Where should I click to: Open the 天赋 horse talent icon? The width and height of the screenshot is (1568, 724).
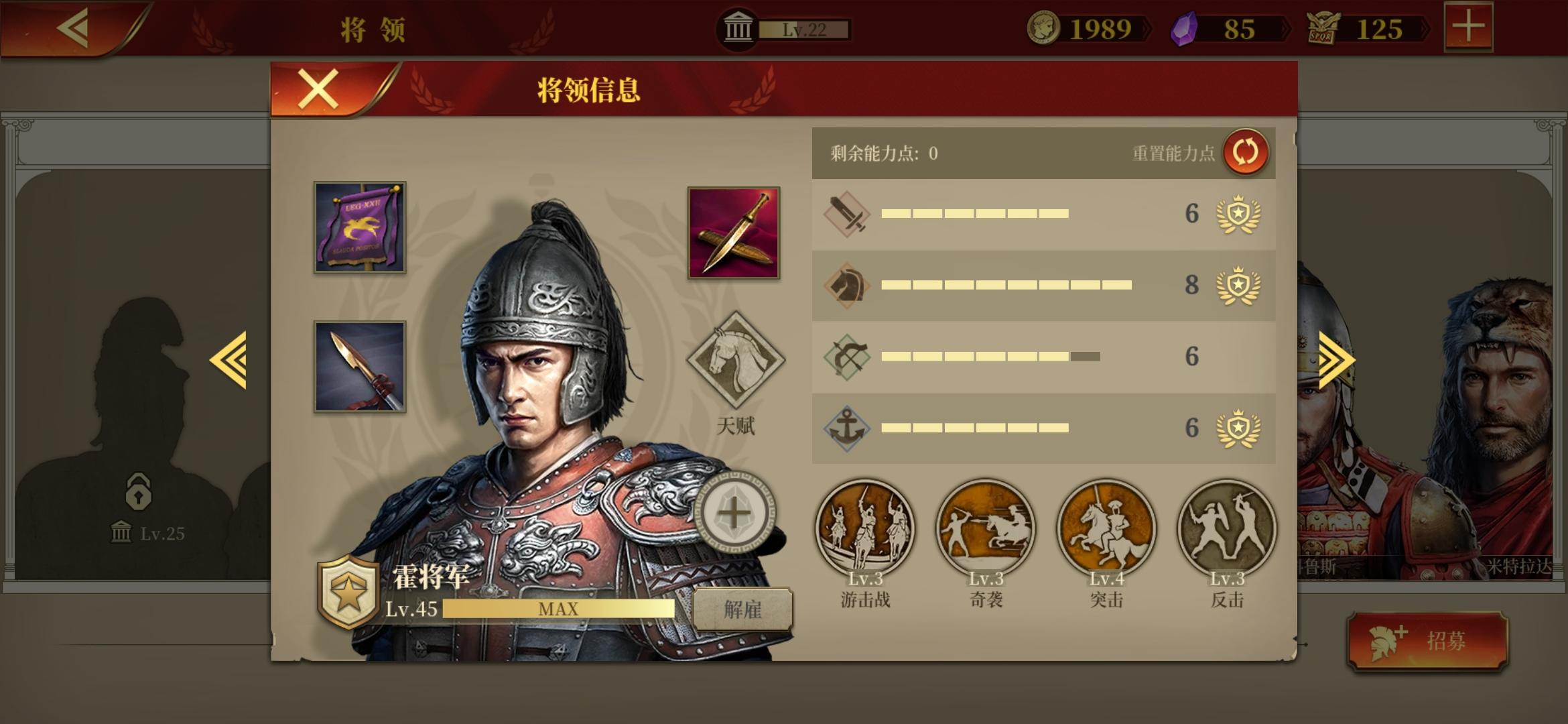(735, 360)
